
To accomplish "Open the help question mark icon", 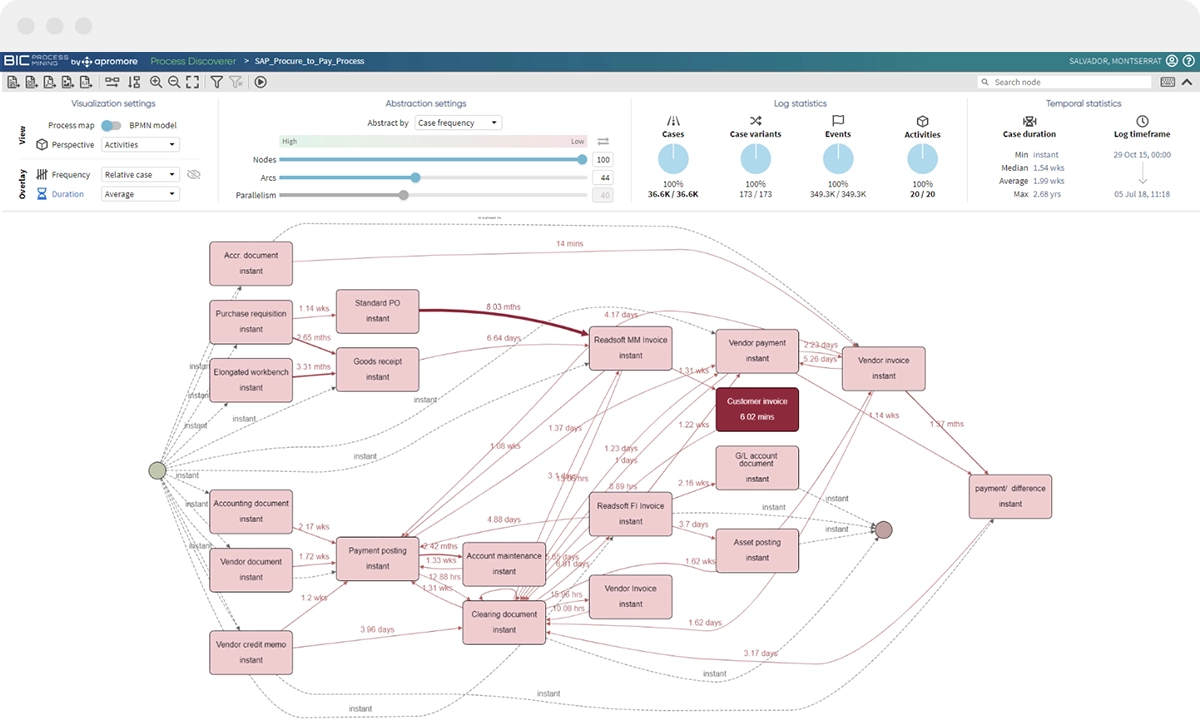I will tap(1188, 61).
